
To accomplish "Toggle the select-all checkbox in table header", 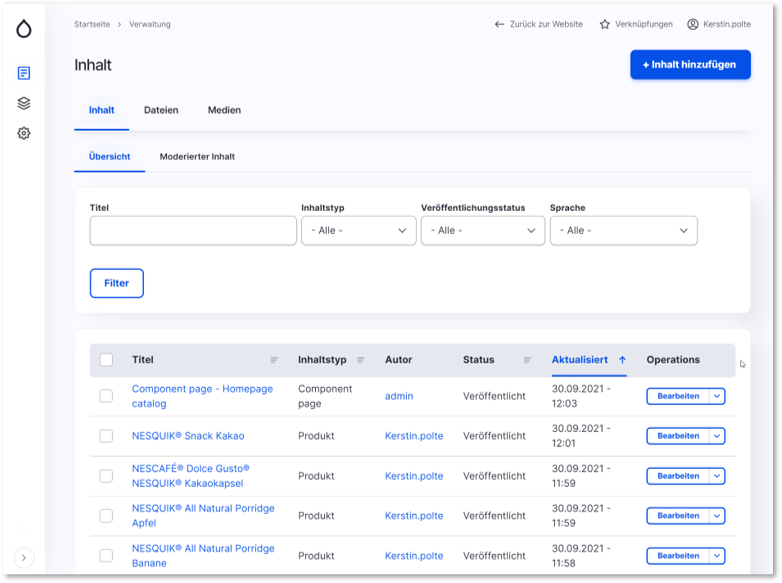I will pyautogui.click(x=106, y=360).
